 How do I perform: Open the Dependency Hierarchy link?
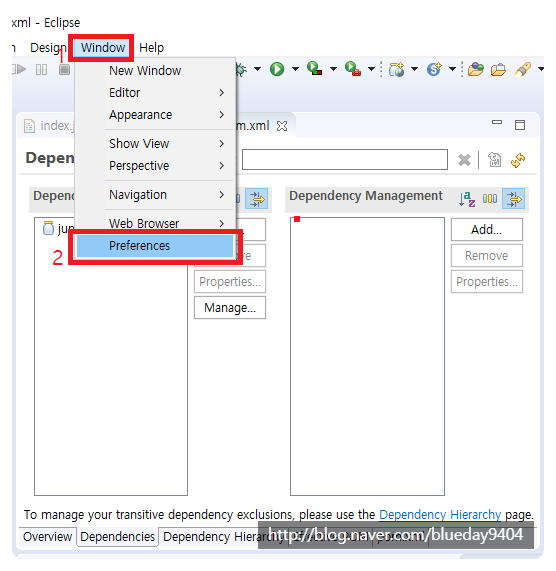440,515
